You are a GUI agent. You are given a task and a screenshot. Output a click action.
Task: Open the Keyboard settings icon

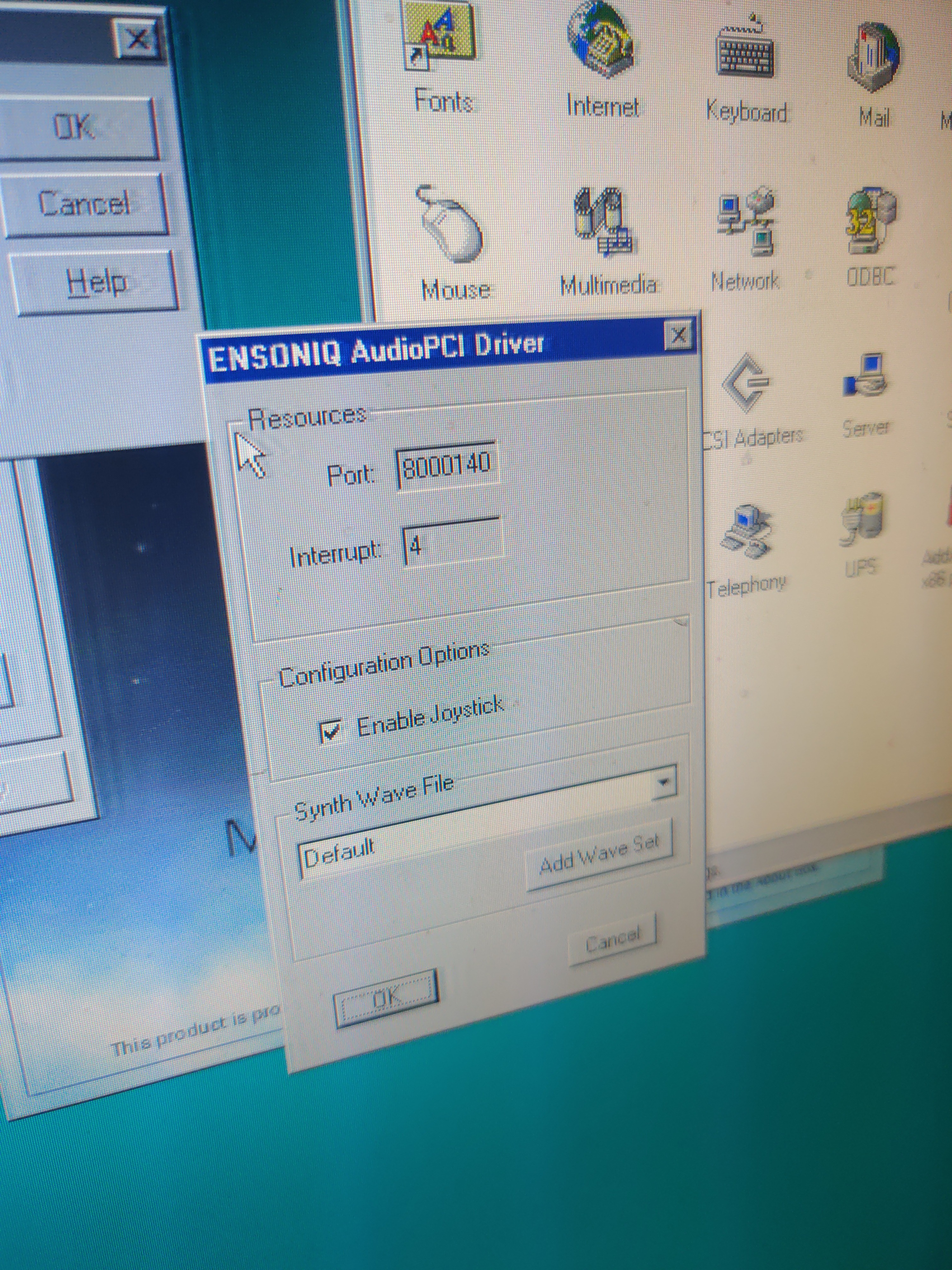click(745, 55)
